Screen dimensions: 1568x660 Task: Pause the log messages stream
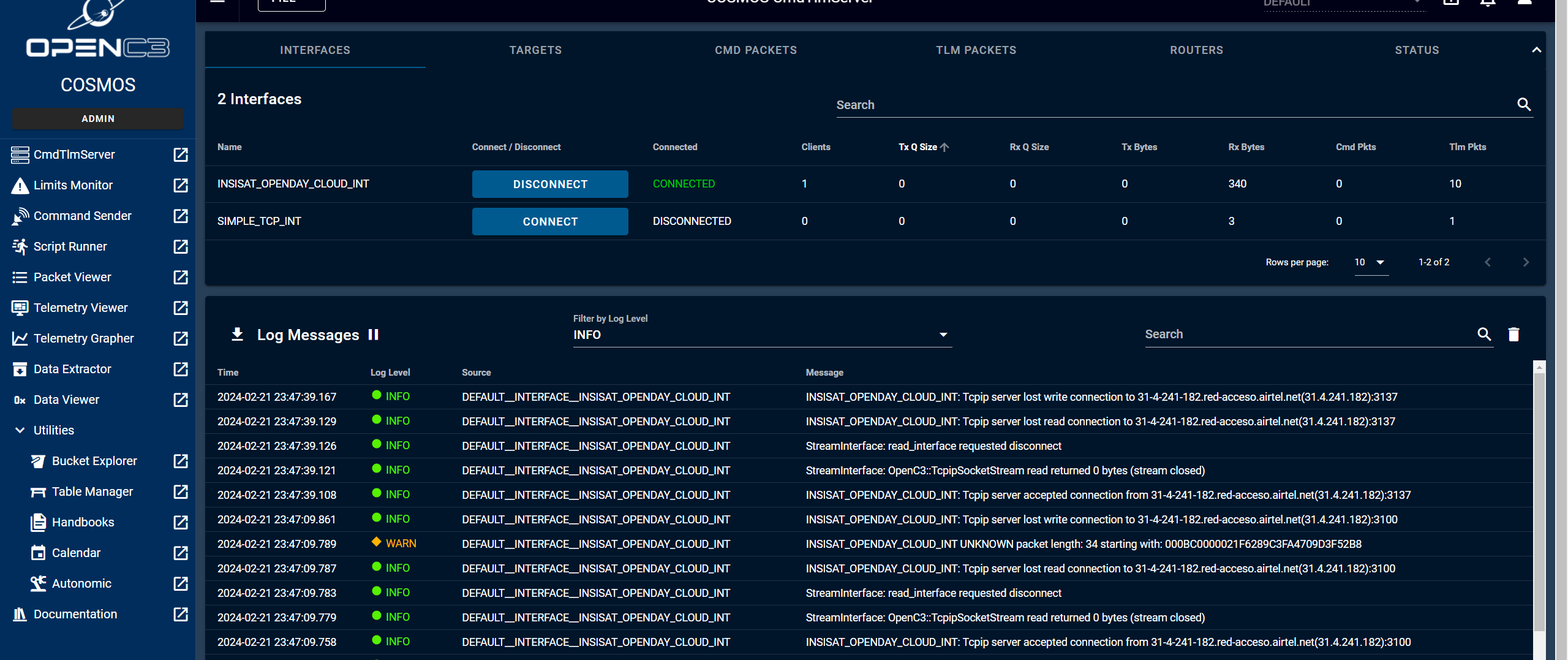pyautogui.click(x=373, y=335)
